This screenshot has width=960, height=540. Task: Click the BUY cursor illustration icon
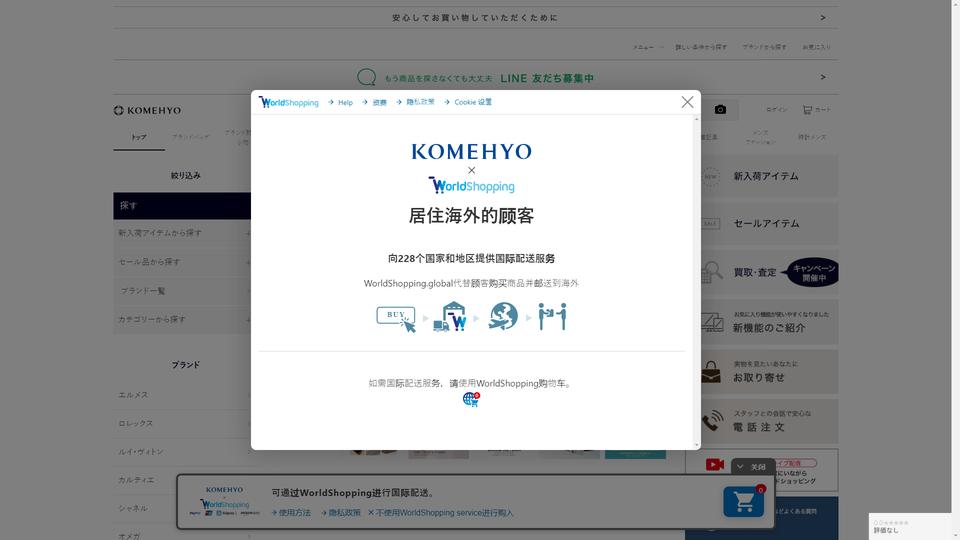396,318
